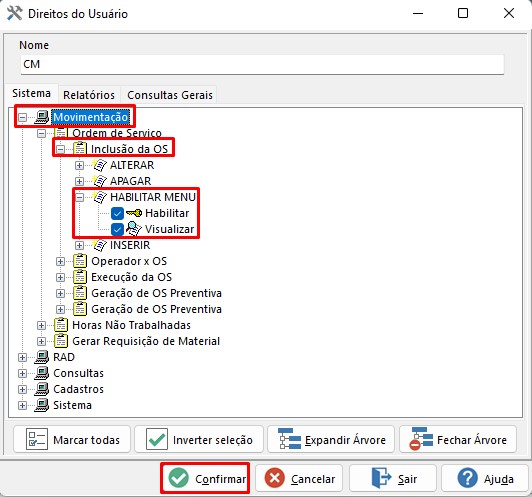Image resolution: width=532 pixels, height=497 pixels.
Task: Select the Movimentação tree label
Action: pos(91,117)
